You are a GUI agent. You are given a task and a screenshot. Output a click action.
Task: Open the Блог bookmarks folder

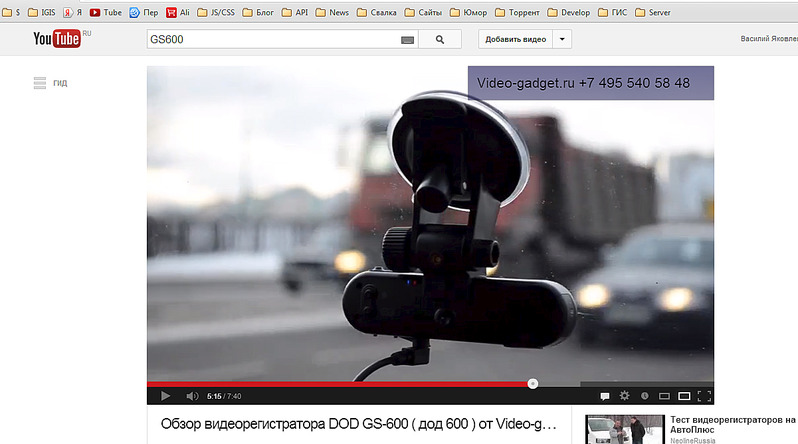(258, 12)
